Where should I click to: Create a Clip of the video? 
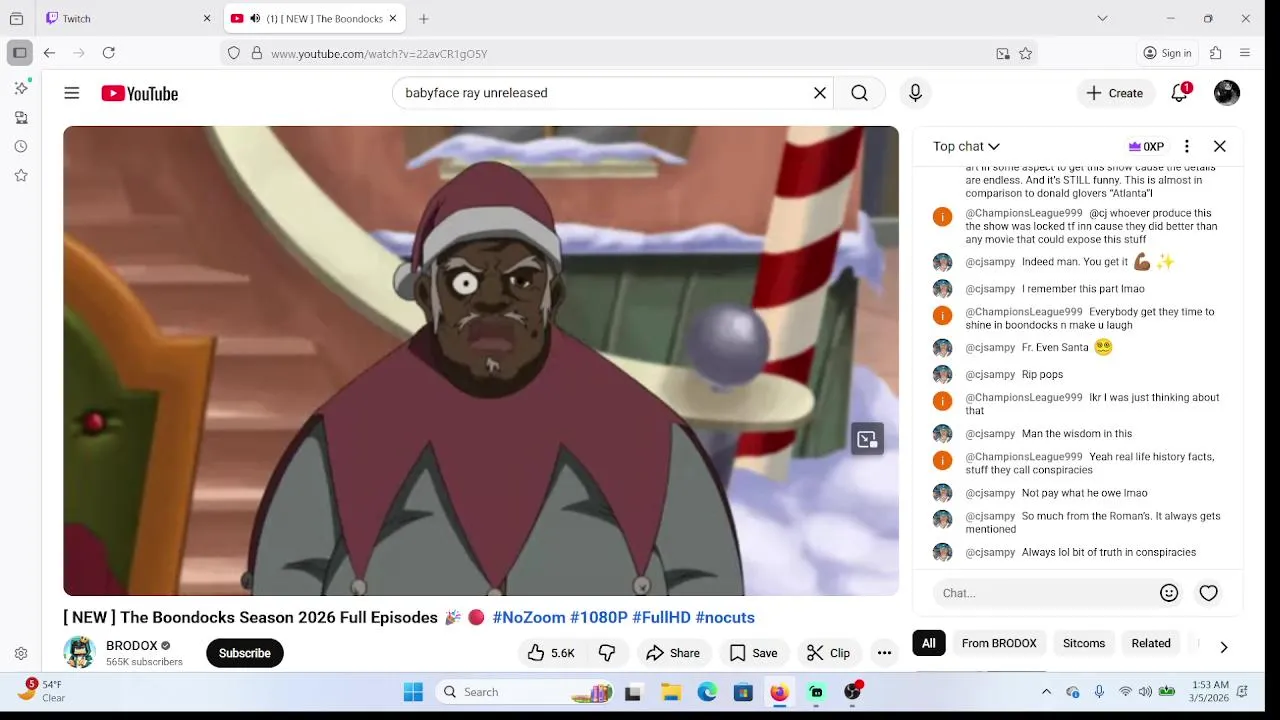829,653
